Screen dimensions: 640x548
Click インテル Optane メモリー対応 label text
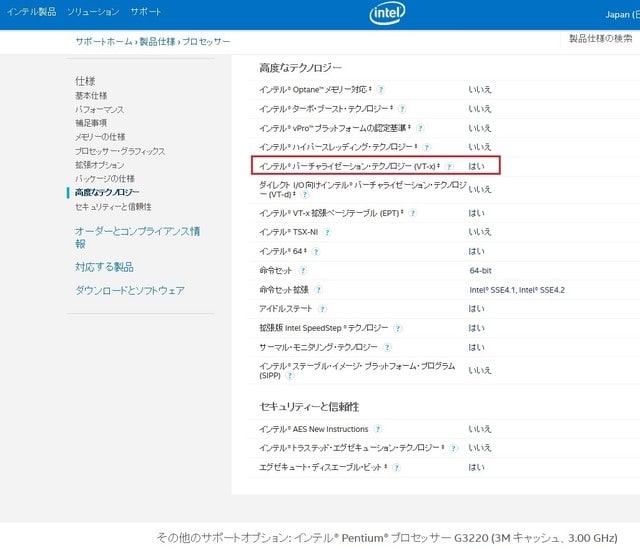click(315, 89)
